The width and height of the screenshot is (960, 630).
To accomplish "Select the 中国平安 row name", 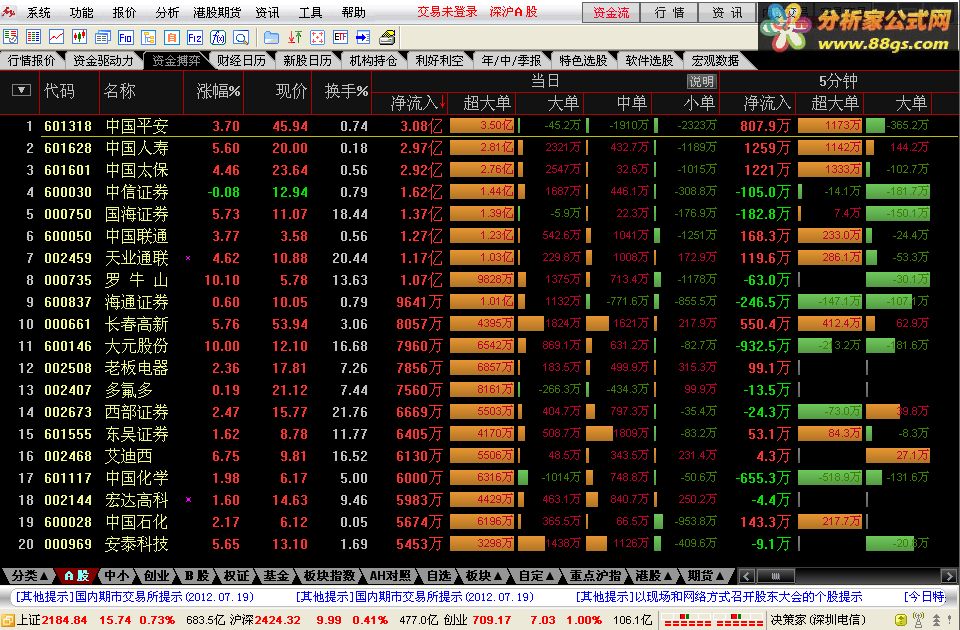I will tap(137, 126).
